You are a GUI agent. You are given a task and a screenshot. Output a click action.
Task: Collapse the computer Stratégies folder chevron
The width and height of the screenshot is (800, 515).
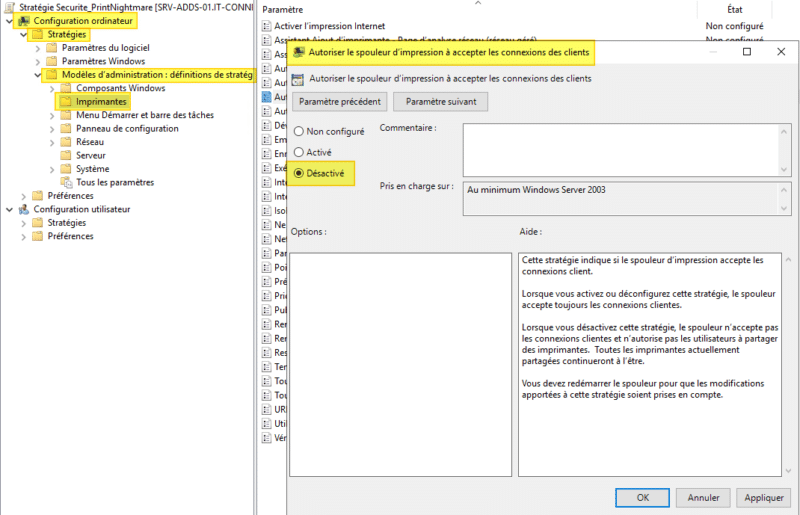(x=23, y=35)
